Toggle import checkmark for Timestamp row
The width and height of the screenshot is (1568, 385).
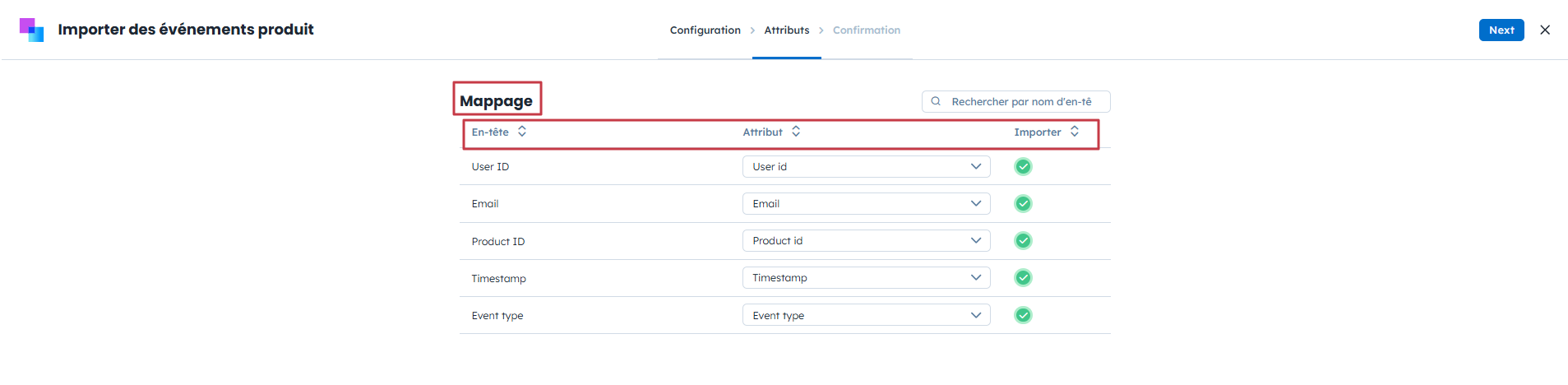pyautogui.click(x=1023, y=278)
